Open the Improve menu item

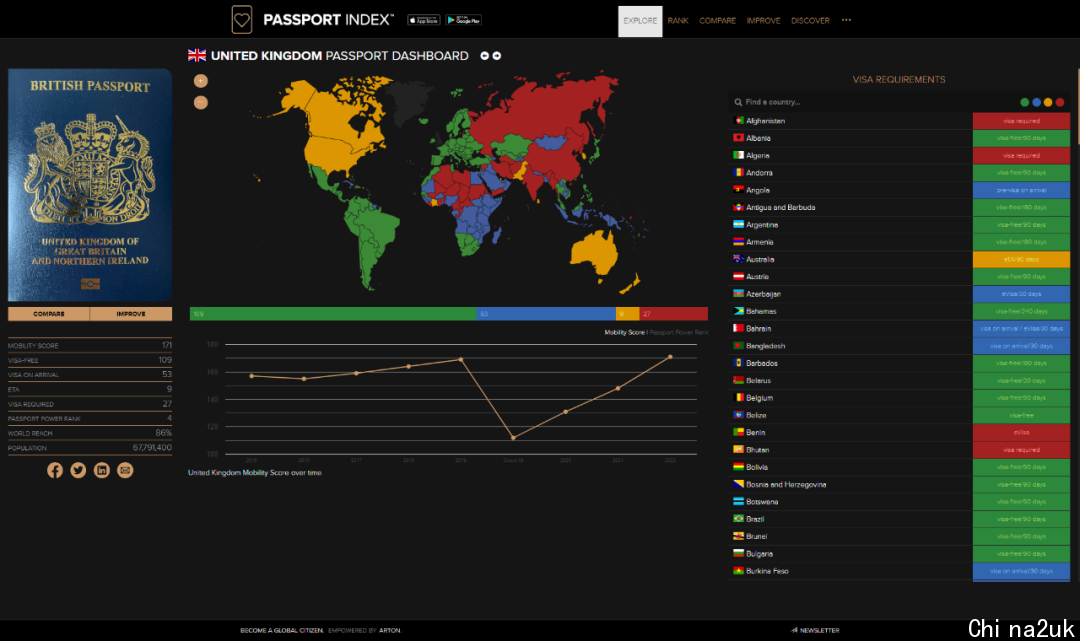tap(763, 21)
